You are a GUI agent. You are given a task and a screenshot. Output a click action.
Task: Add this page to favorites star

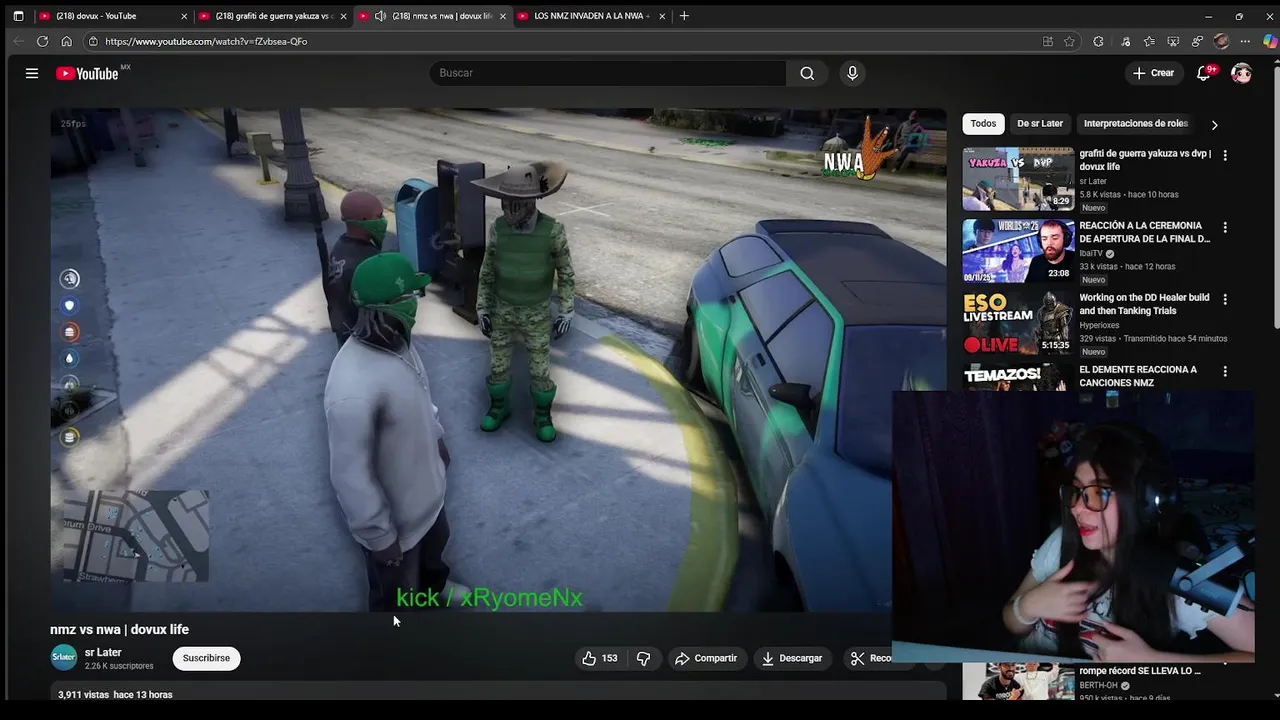tap(1069, 41)
